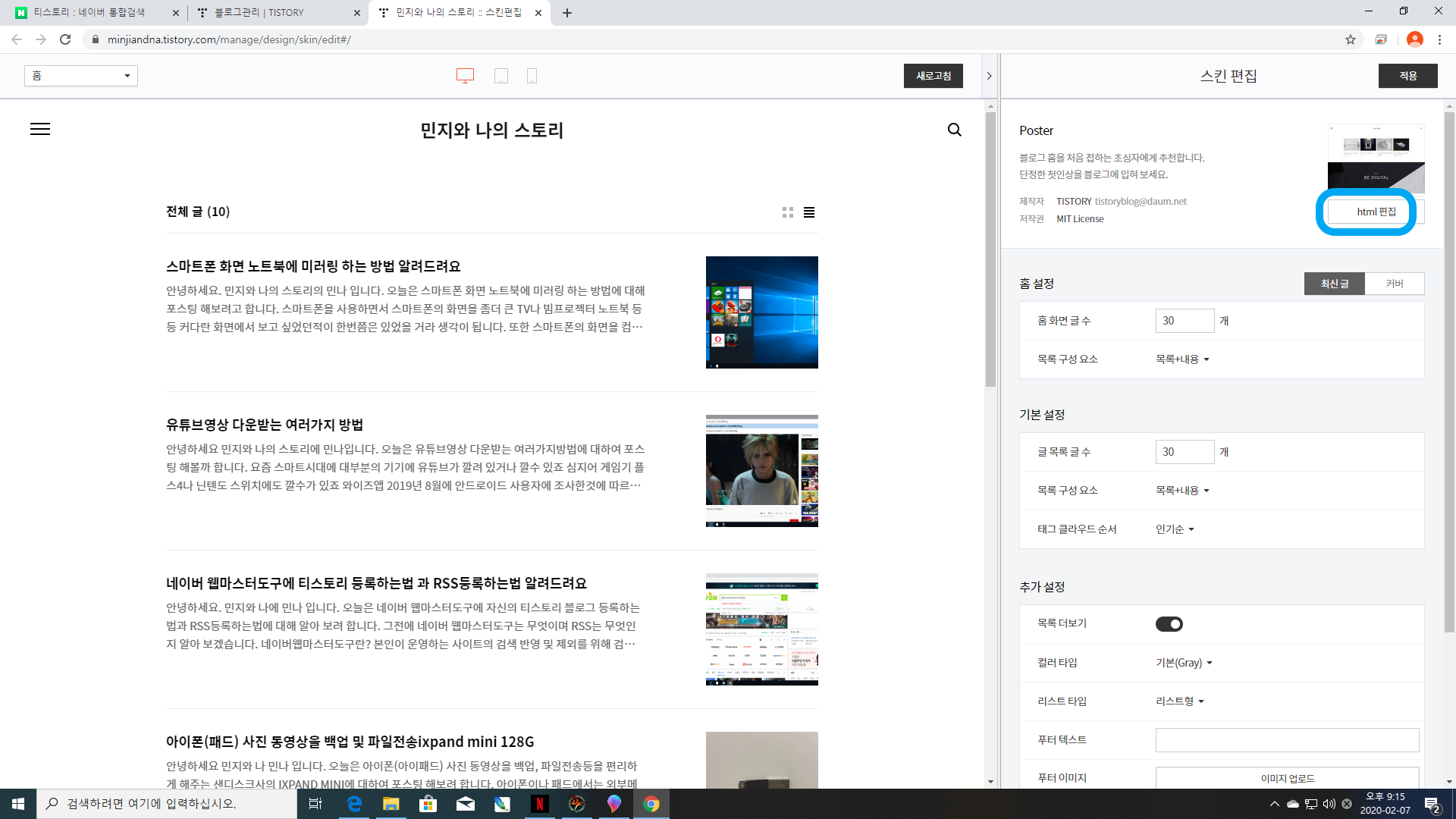Switch to desktop preview mode icon
This screenshot has height=819, width=1456.
click(x=465, y=76)
